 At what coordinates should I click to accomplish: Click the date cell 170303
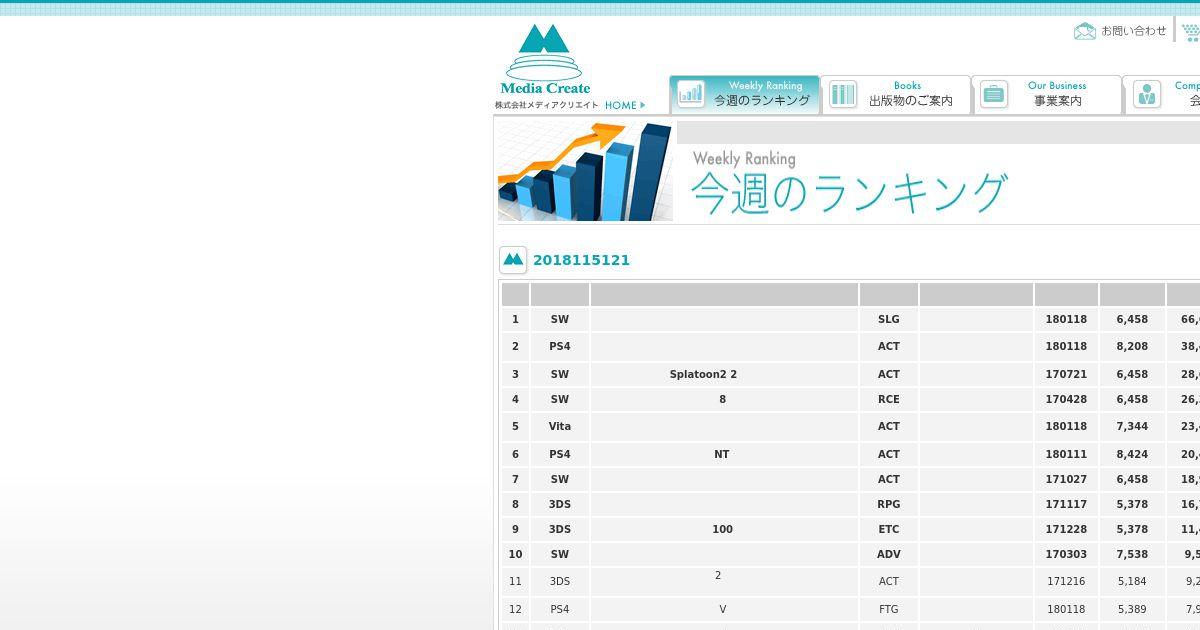pos(1066,554)
